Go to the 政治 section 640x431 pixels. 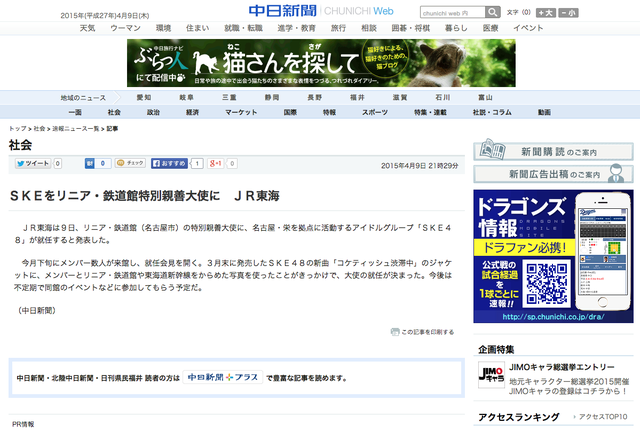click(153, 112)
